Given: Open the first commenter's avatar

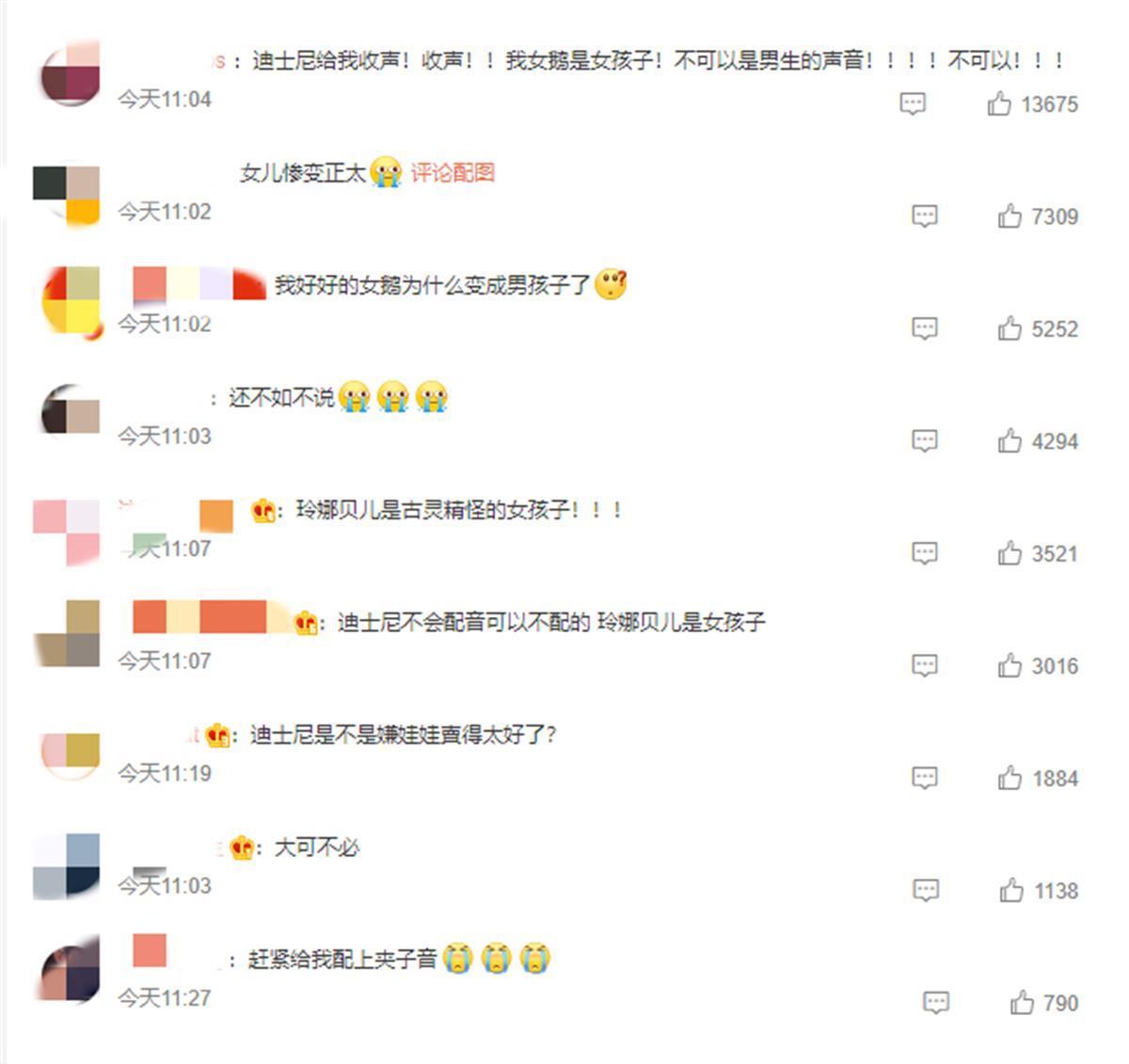Looking at the screenshot, I should click(x=69, y=71).
